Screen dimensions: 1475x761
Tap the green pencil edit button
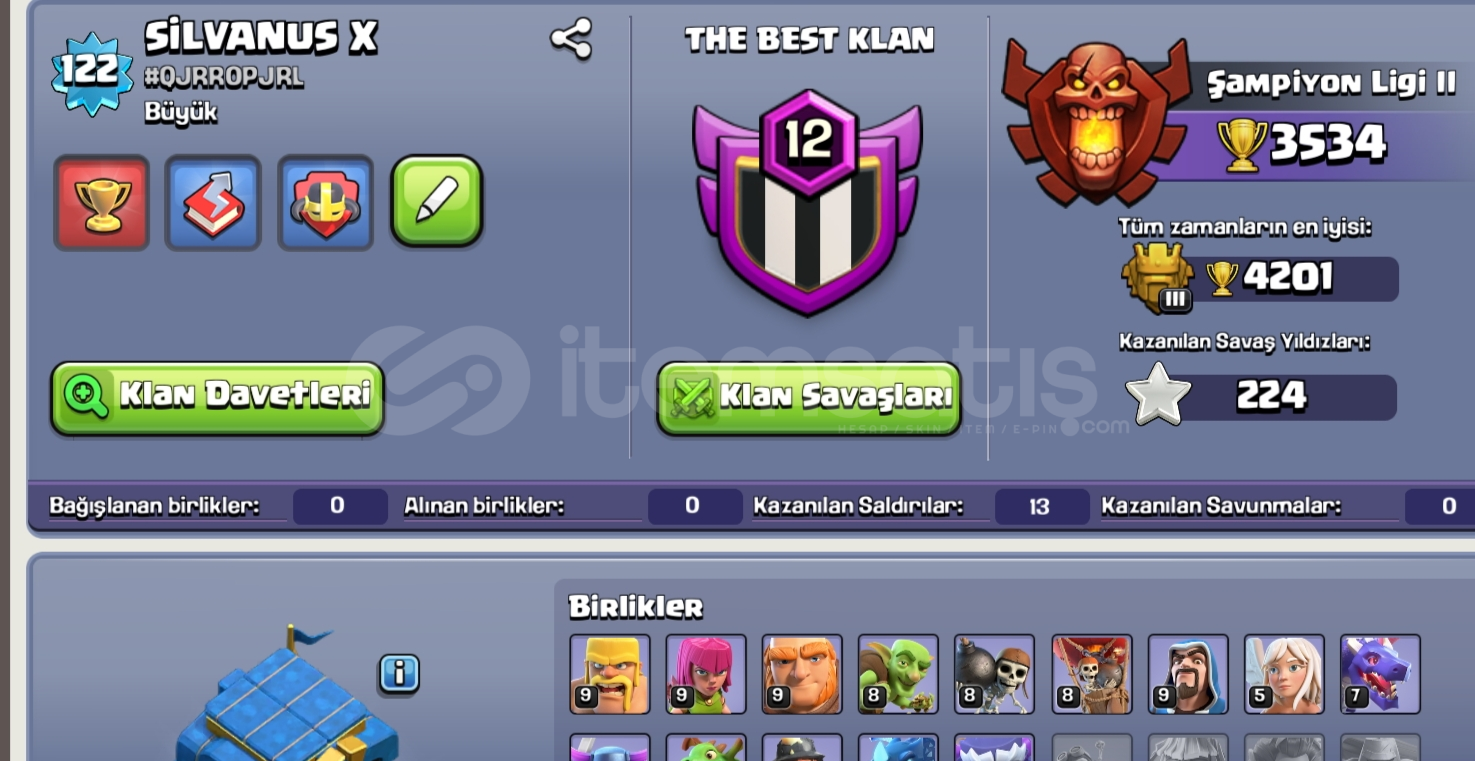[x=437, y=200]
